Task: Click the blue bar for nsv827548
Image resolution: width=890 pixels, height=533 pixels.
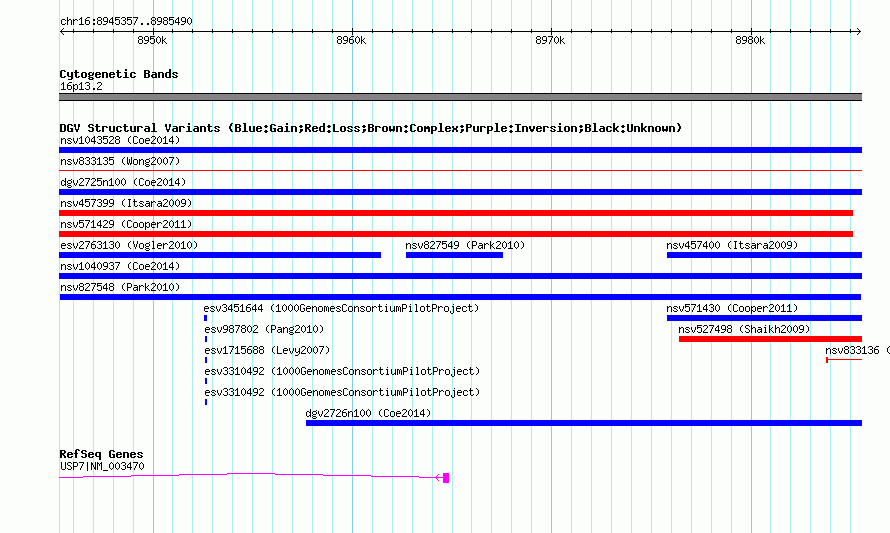Action: [460, 297]
